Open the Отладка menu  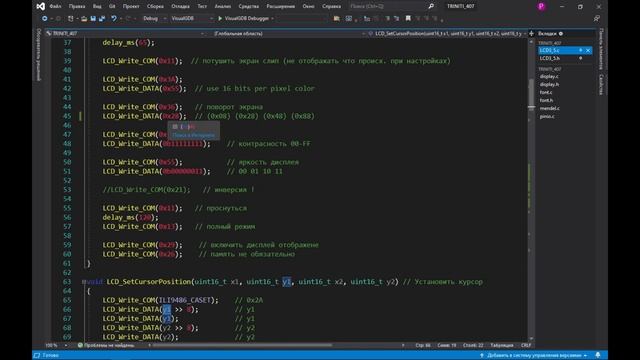[180, 7]
